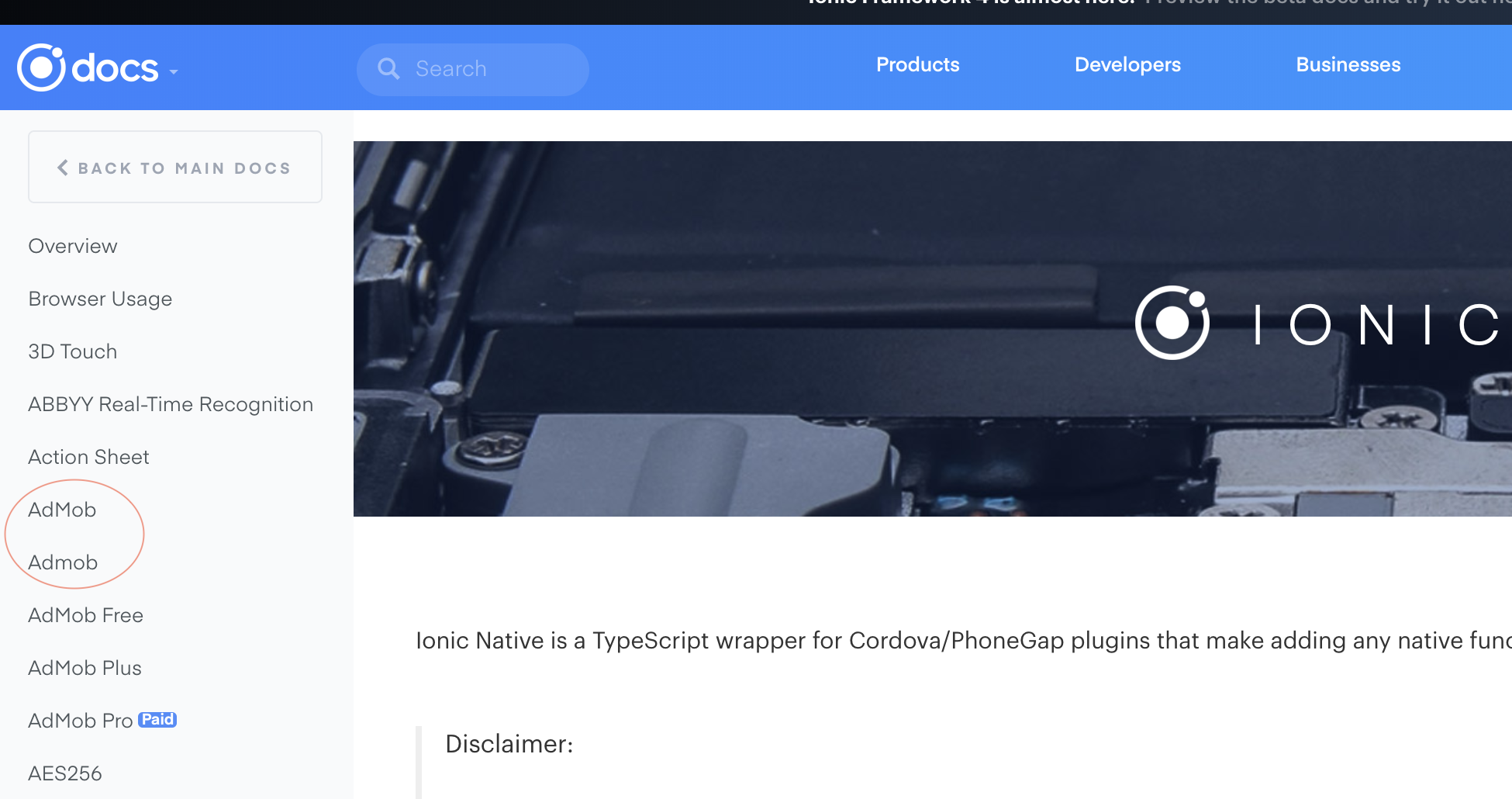Click Back To Main Docs button
Viewport: 1512px width, 799px height.
pos(175,167)
